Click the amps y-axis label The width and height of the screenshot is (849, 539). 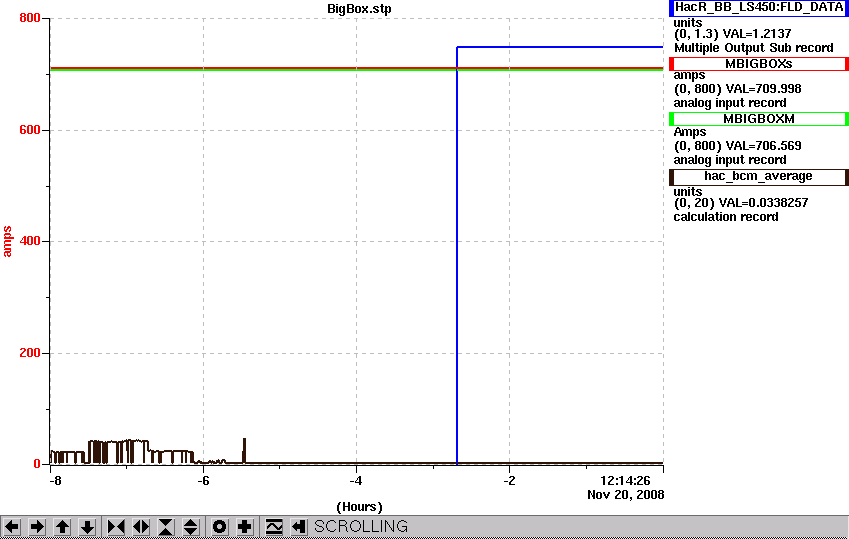pos(7,242)
